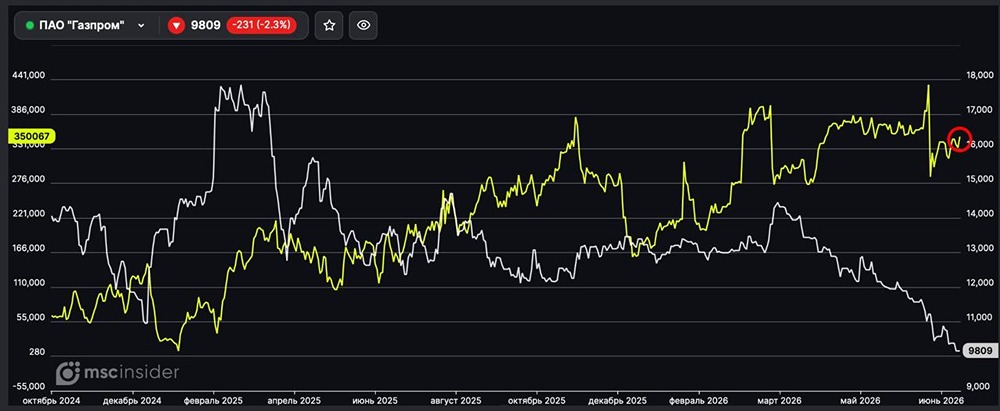
Task: Click the -231 (-2.3%) change badge
Action: tap(261, 26)
